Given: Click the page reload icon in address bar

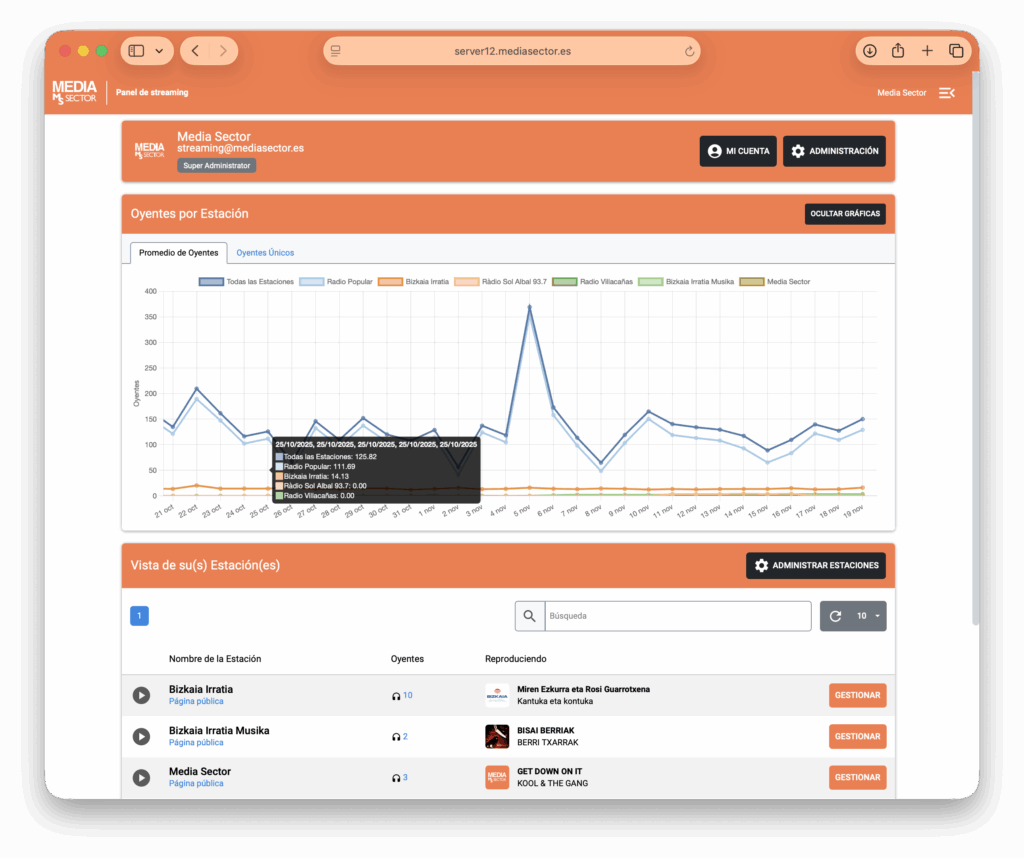Looking at the screenshot, I should click(689, 51).
